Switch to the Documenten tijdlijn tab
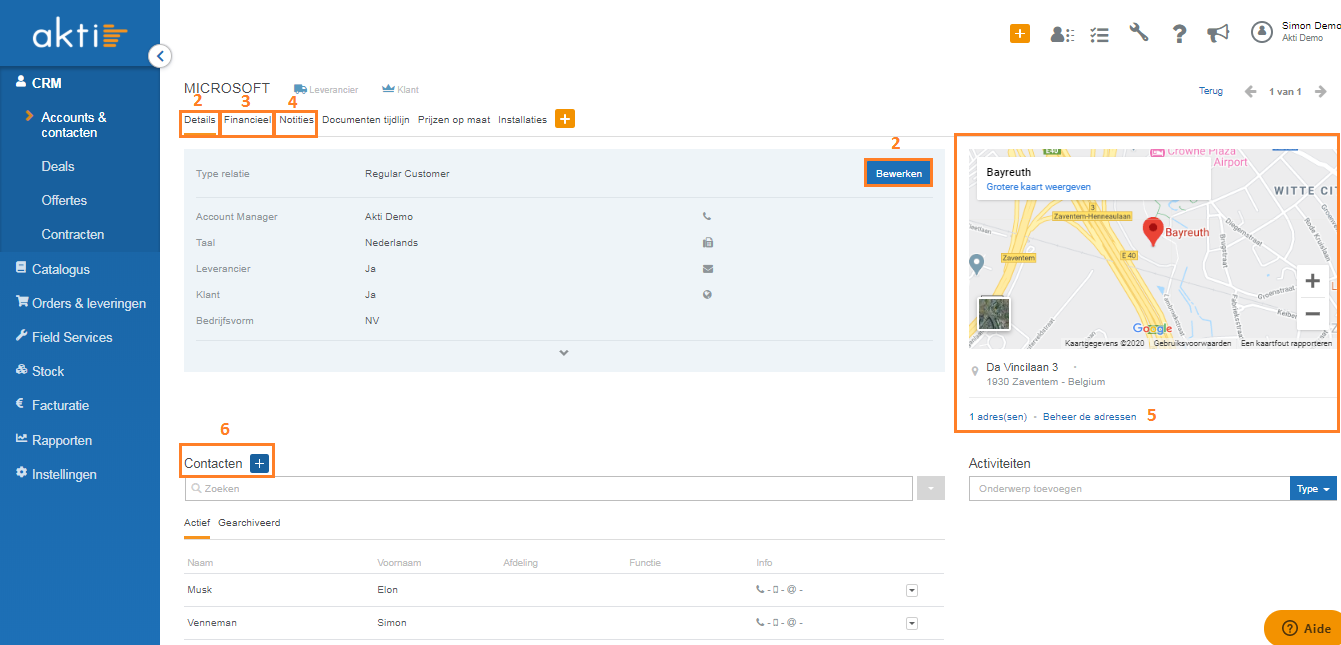This screenshot has height=645, width=1341. (366, 120)
